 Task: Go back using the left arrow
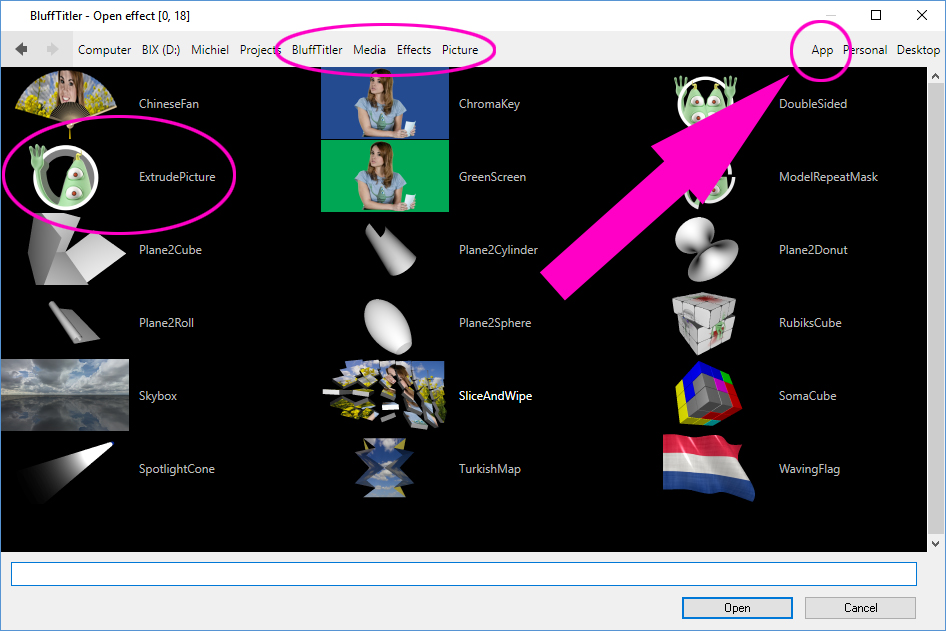(x=21, y=49)
